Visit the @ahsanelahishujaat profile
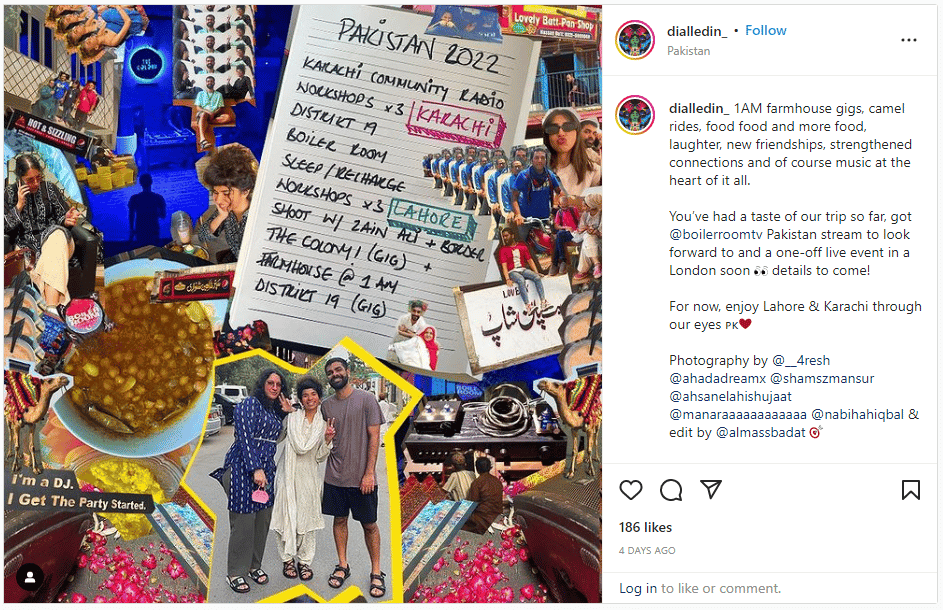Screen dimensions: 943x610 coord(730,396)
